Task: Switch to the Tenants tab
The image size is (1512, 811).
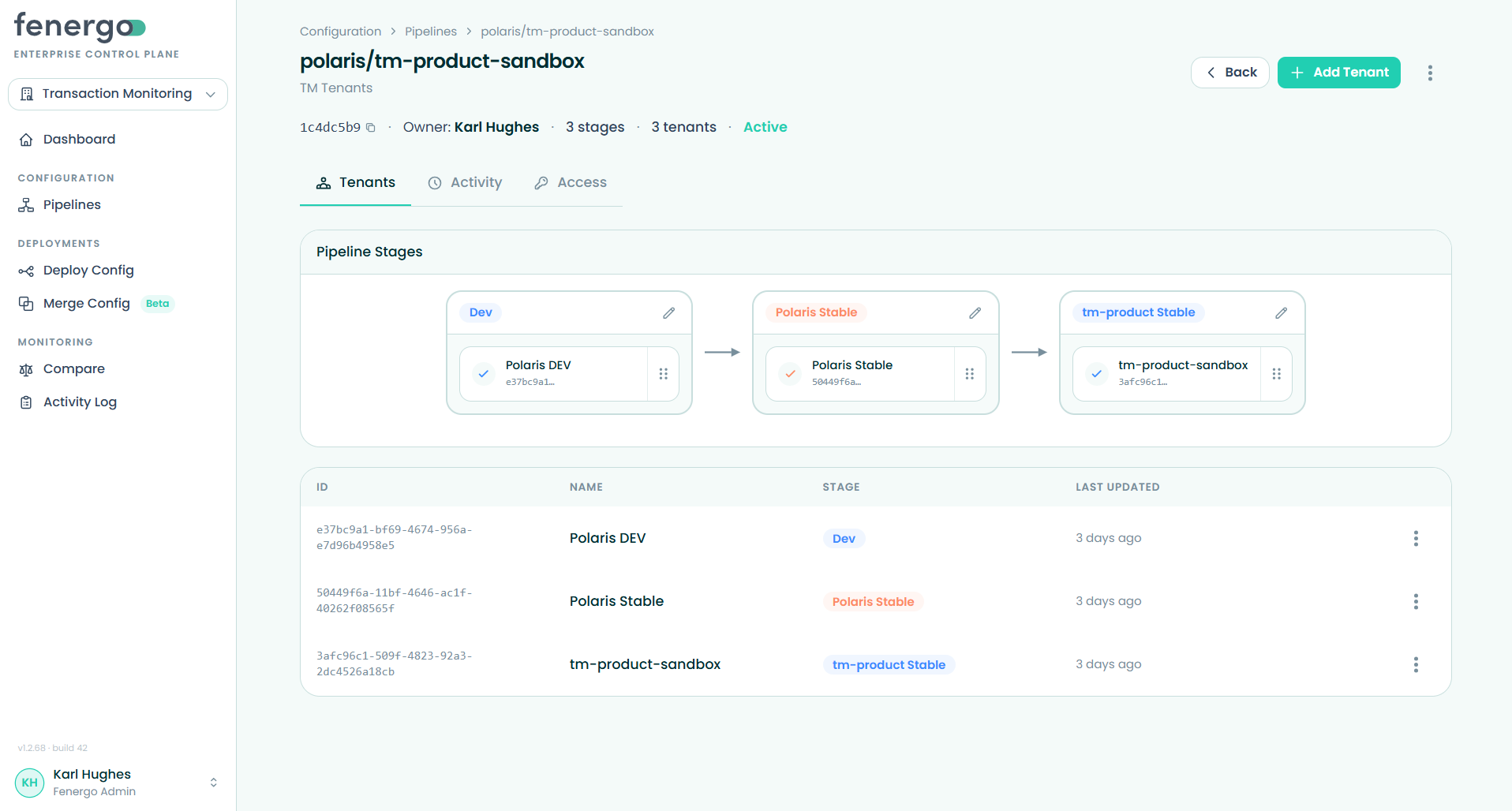Action: tap(355, 183)
